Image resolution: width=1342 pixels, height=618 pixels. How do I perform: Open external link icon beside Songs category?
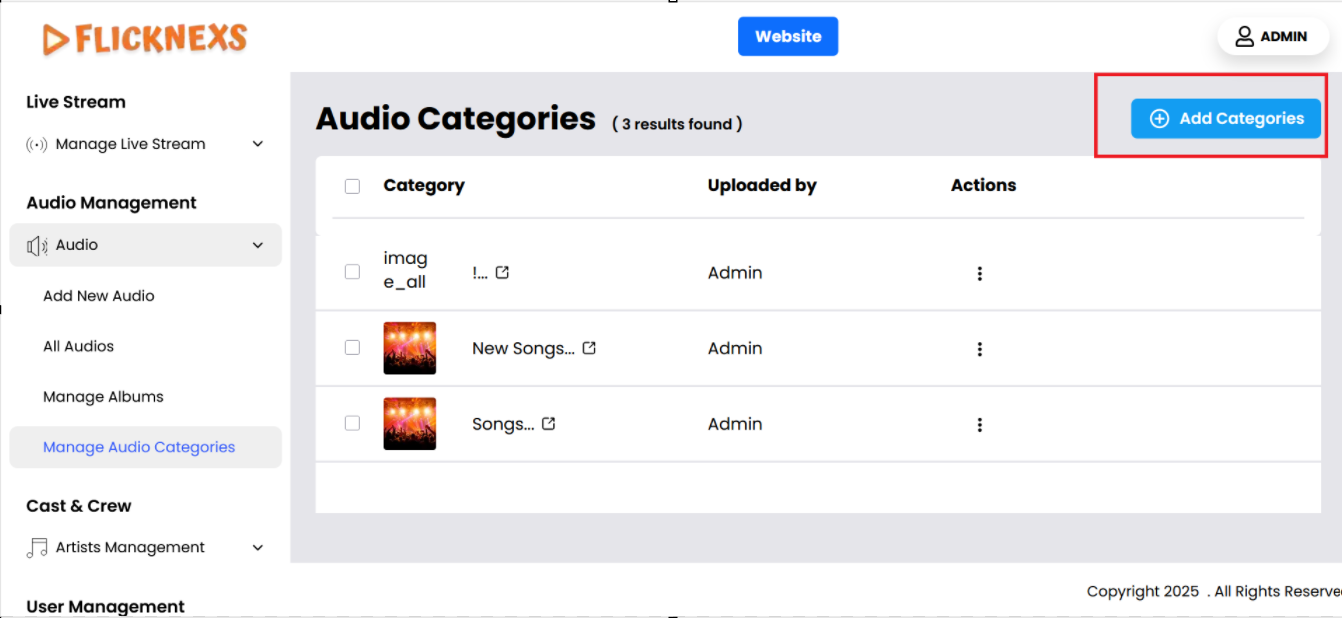coord(549,424)
